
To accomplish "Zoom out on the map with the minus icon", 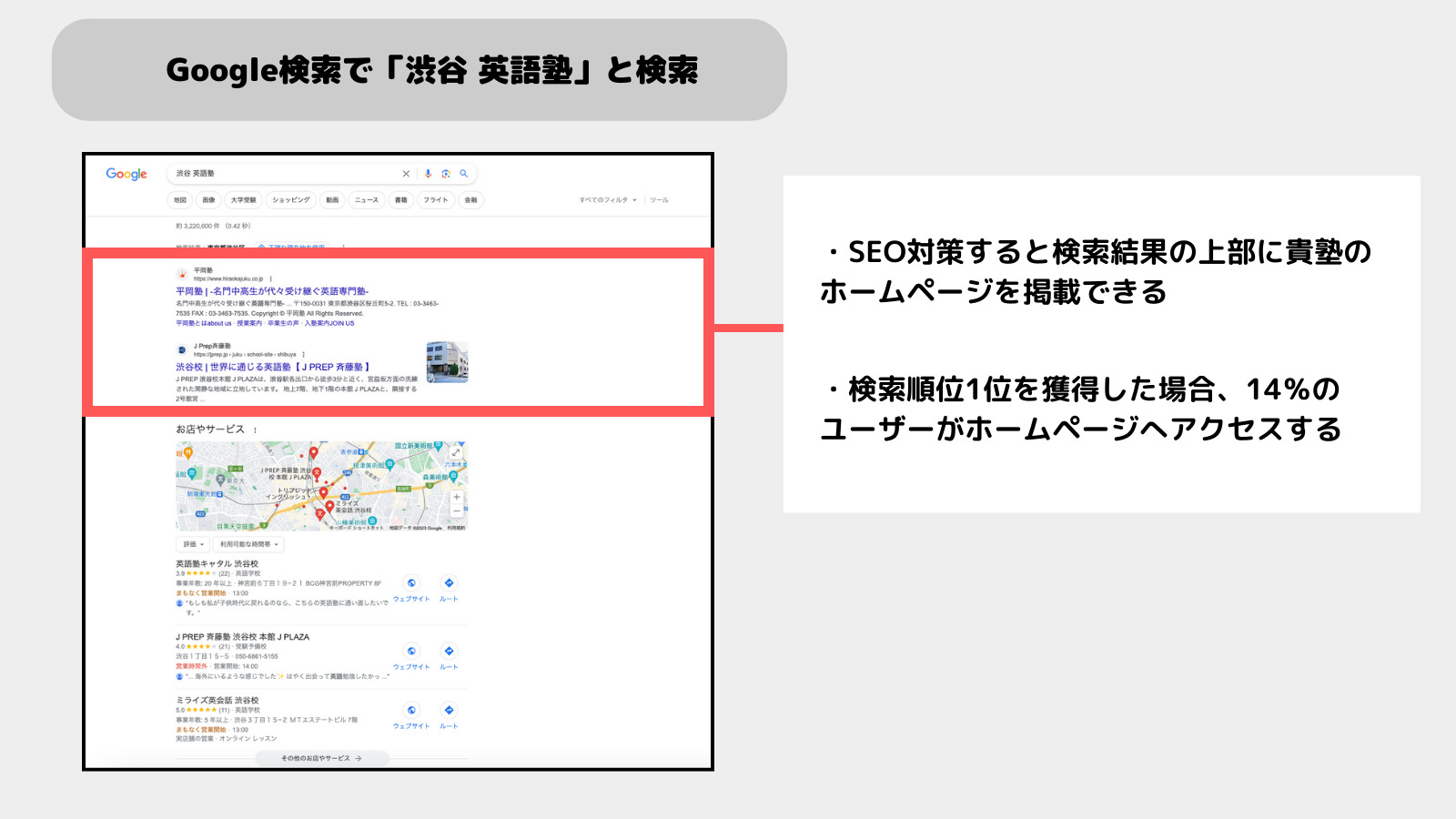I will [456, 511].
